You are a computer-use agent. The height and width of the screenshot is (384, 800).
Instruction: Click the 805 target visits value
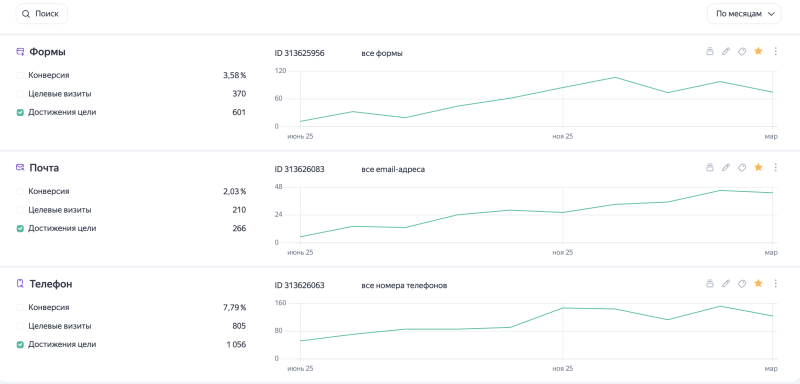pos(239,326)
